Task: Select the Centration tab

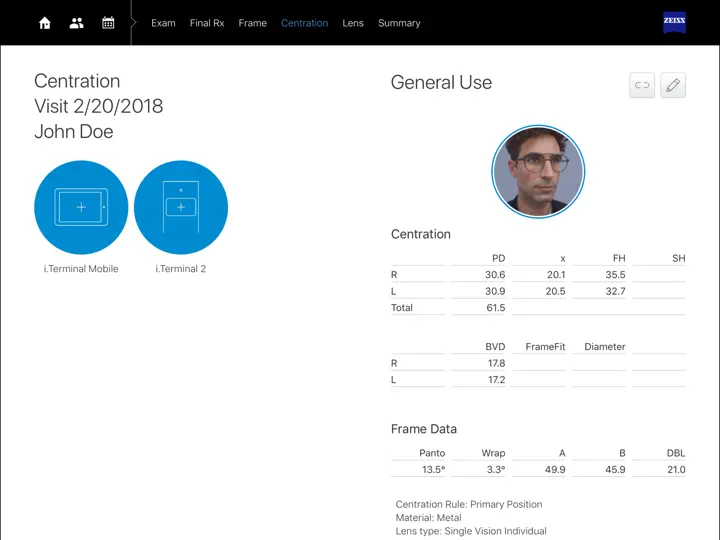Action: pos(304,23)
